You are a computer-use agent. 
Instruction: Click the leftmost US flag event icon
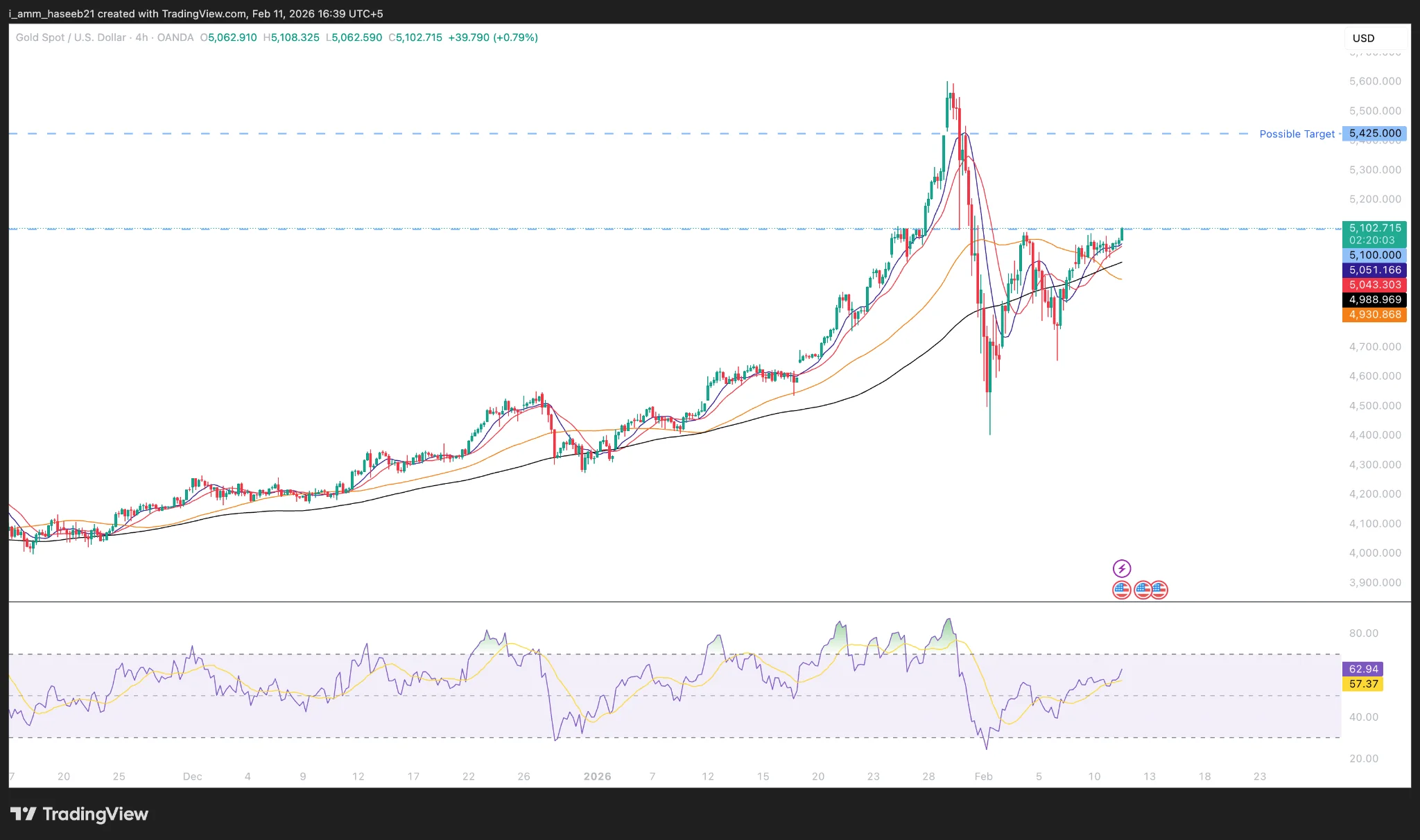click(x=1121, y=590)
